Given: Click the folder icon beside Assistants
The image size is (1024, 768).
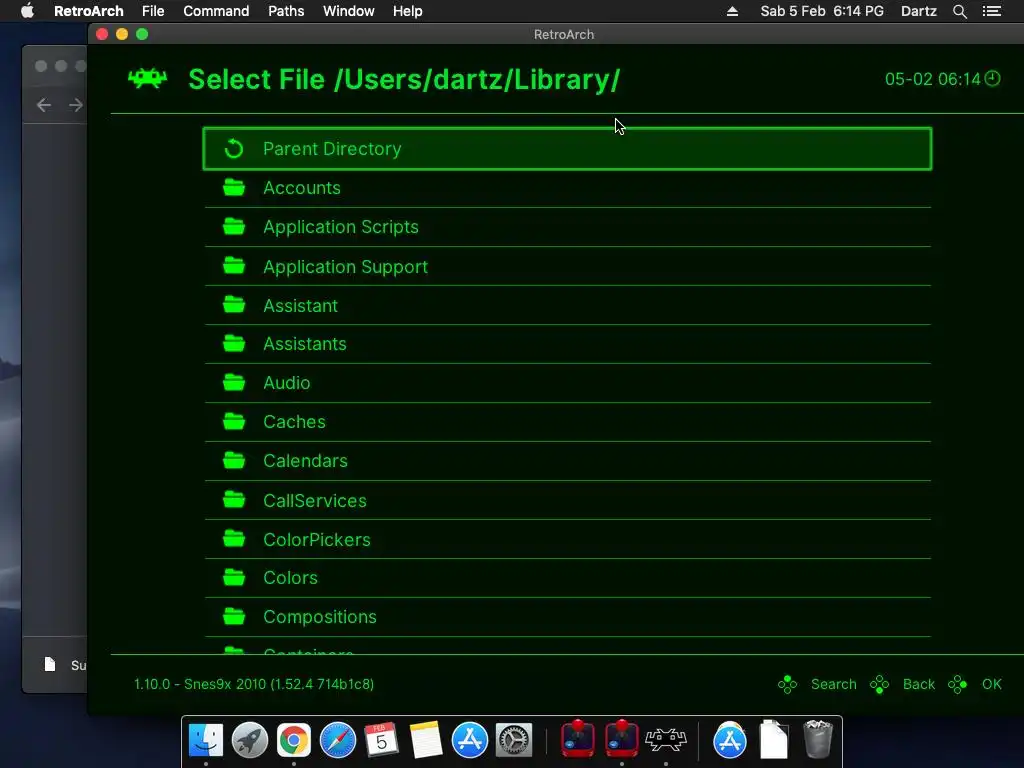Looking at the screenshot, I should click(234, 344).
